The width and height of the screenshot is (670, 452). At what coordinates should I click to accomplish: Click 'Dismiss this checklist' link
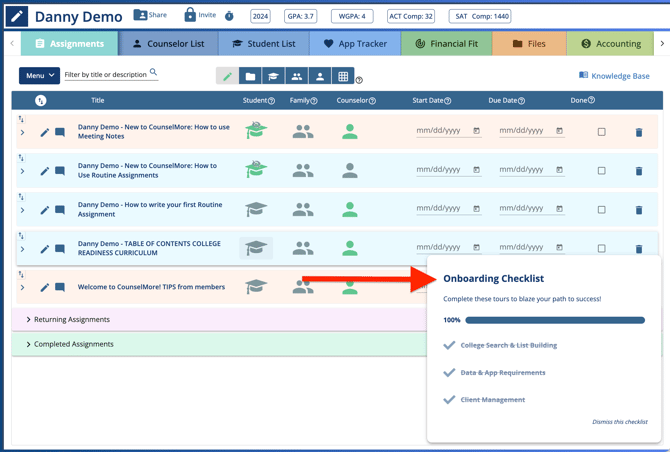point(619,422)
